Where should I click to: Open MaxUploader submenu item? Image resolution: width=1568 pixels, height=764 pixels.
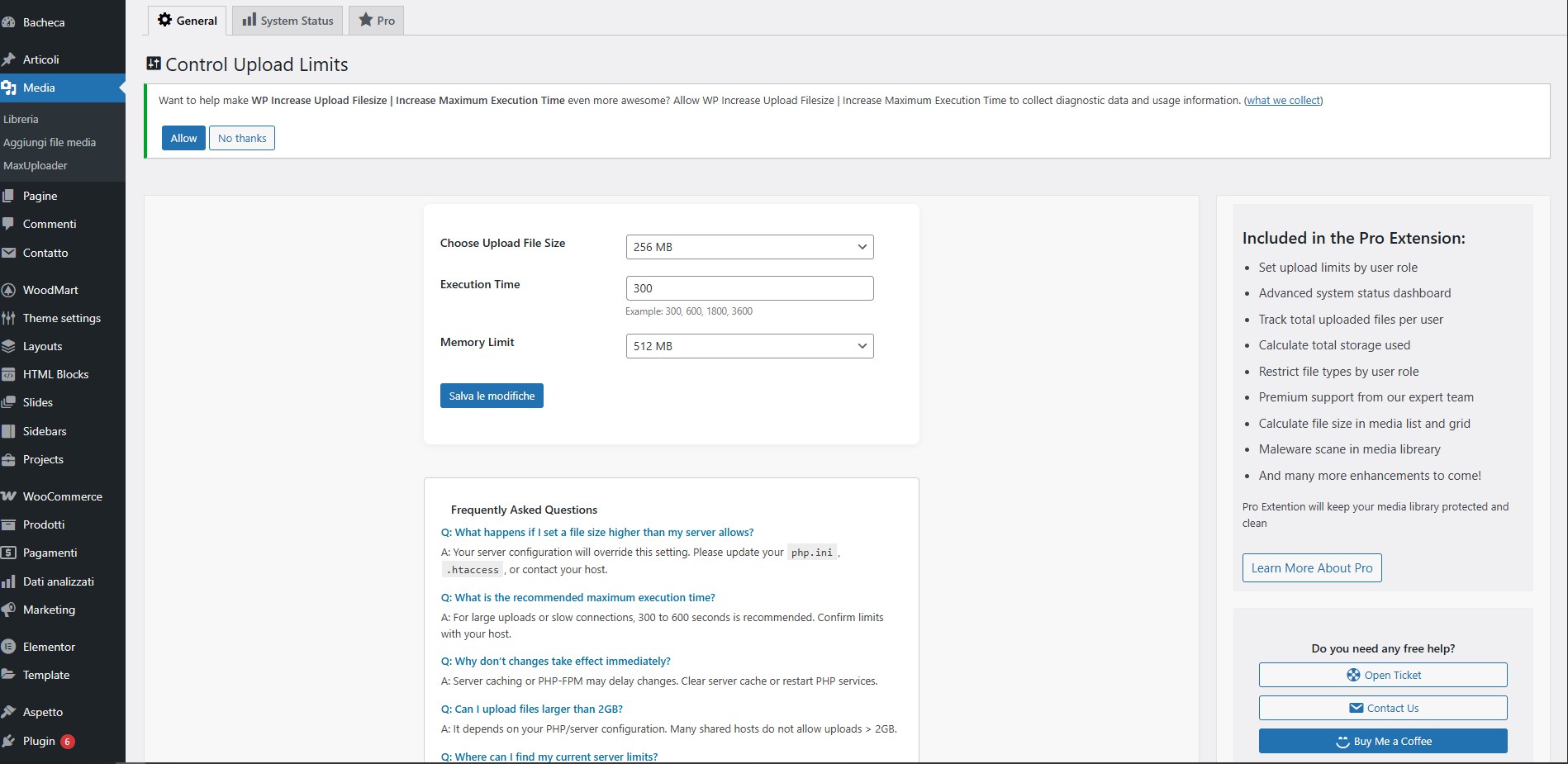[x=36, y=165]
